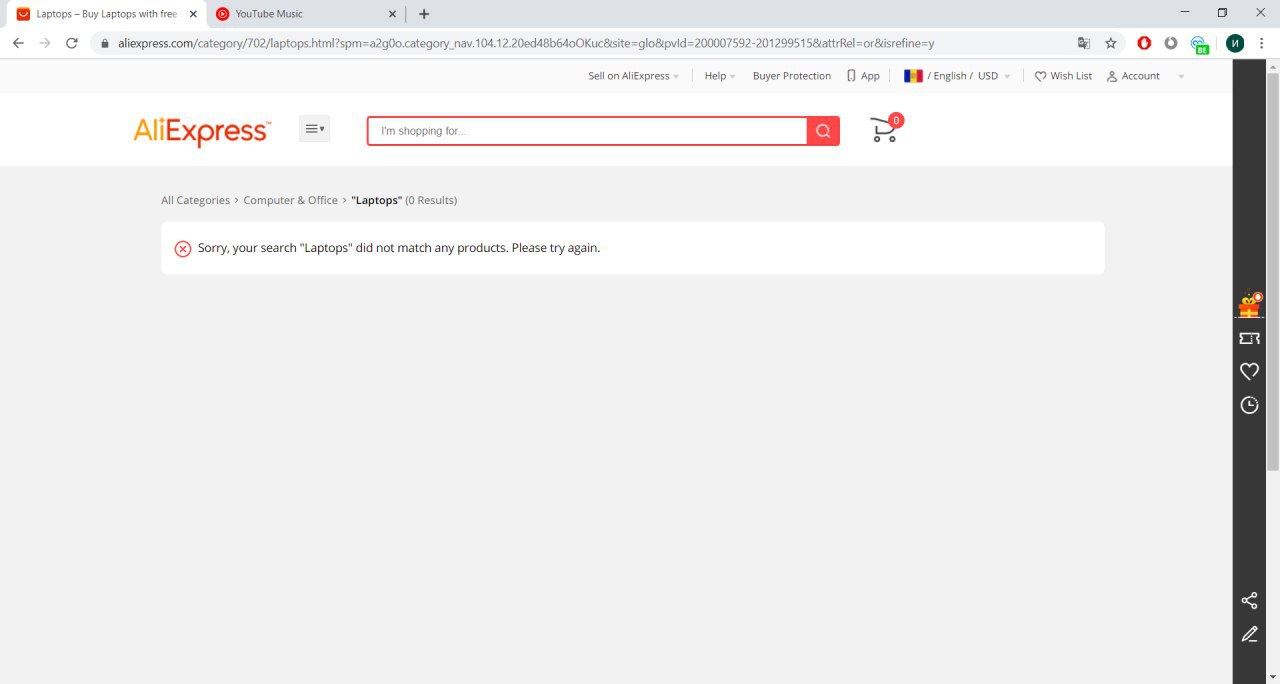Click the "Laptops" breadcrumb text
This screenshot has width=1280, height=684.
tap(377, 200)
